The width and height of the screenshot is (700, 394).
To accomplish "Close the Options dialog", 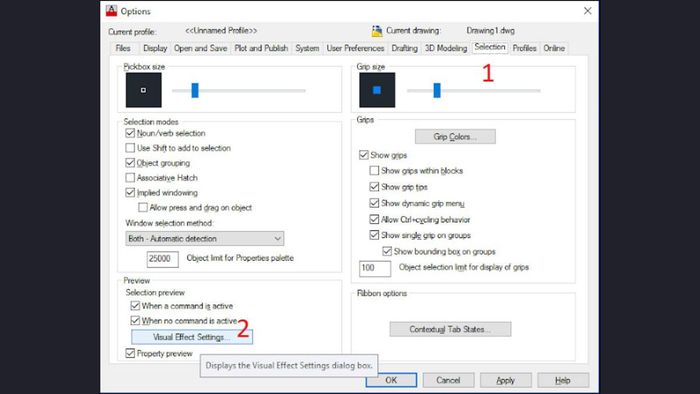I will pyautogui.click(x=588, y=11).
